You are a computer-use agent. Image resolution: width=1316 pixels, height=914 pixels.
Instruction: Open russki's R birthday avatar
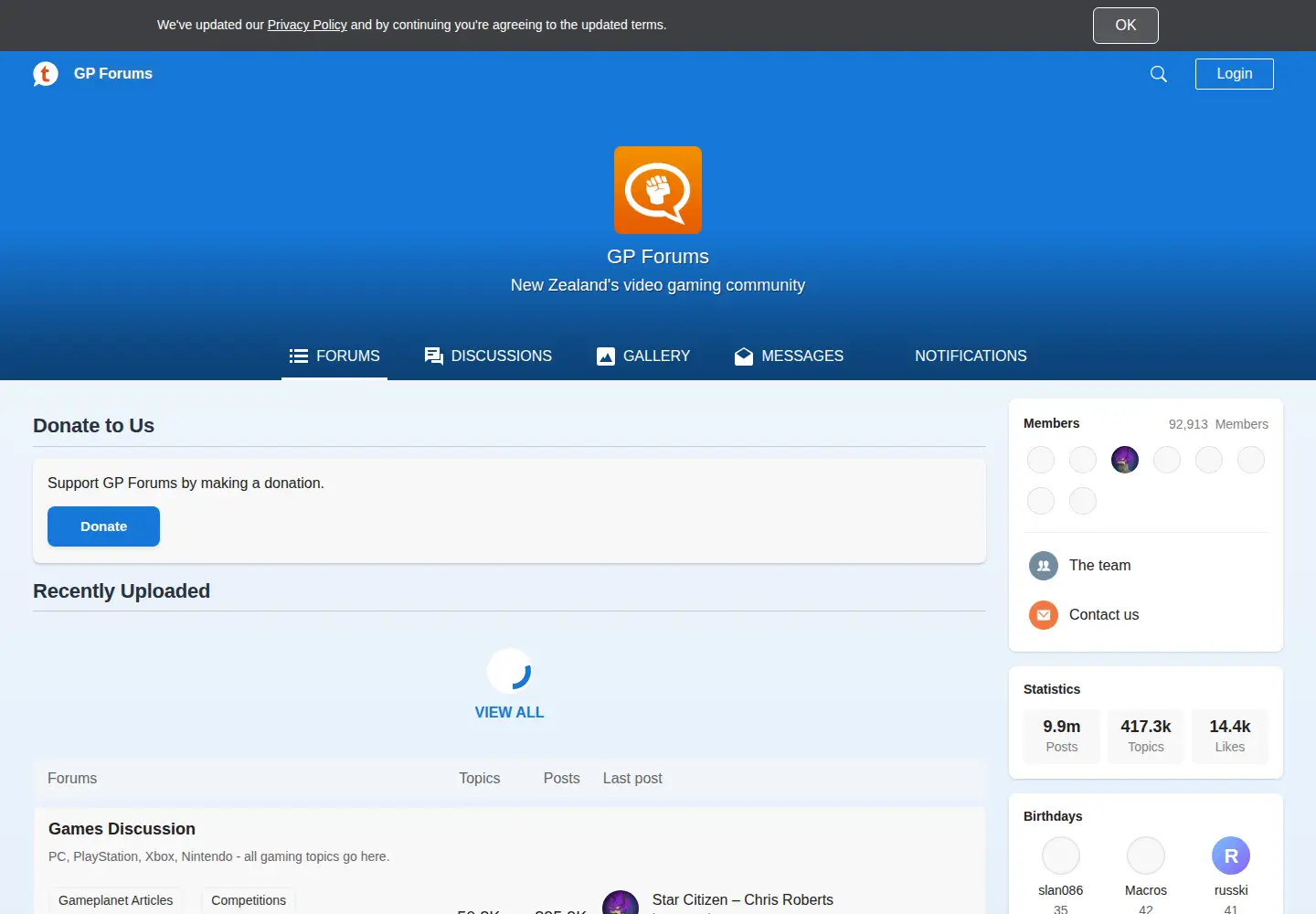(x=1231, y=856)
